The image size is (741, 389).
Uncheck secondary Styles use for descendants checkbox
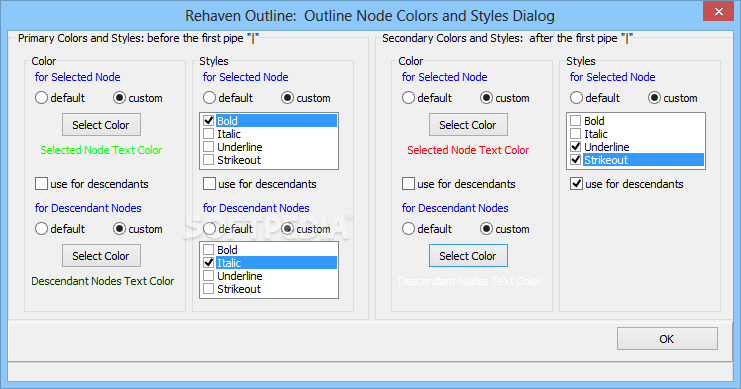[x=577, y=184]
